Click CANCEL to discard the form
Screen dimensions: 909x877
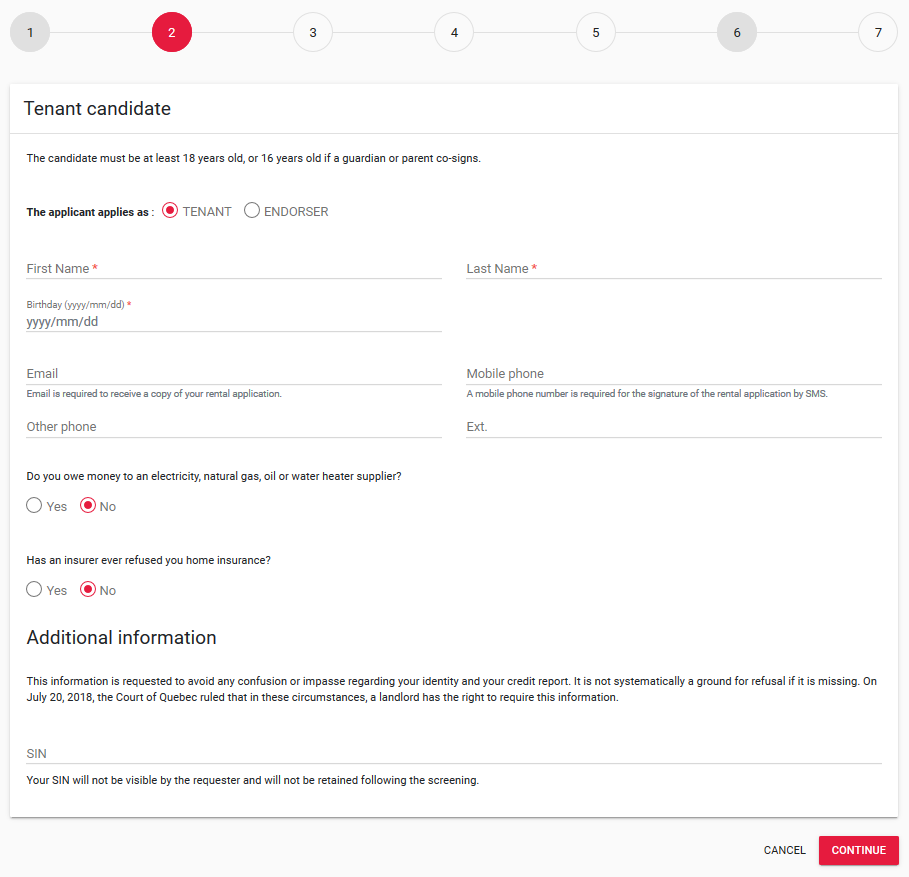[x=784, y=850]
